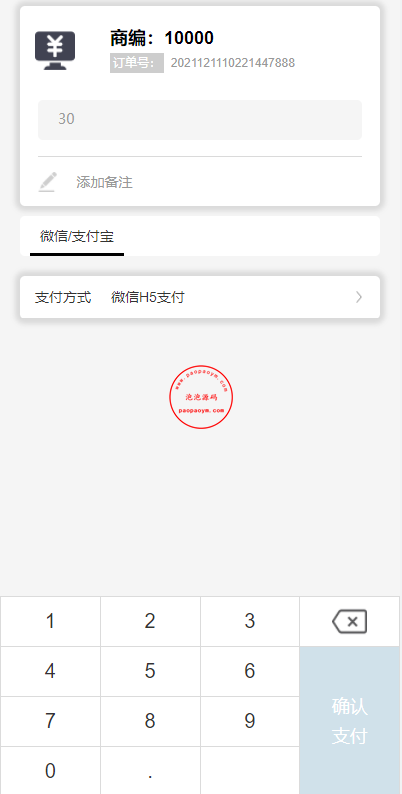Click the amount input field showing 30
The image size is (402, 794).
(x=200, y=120)
